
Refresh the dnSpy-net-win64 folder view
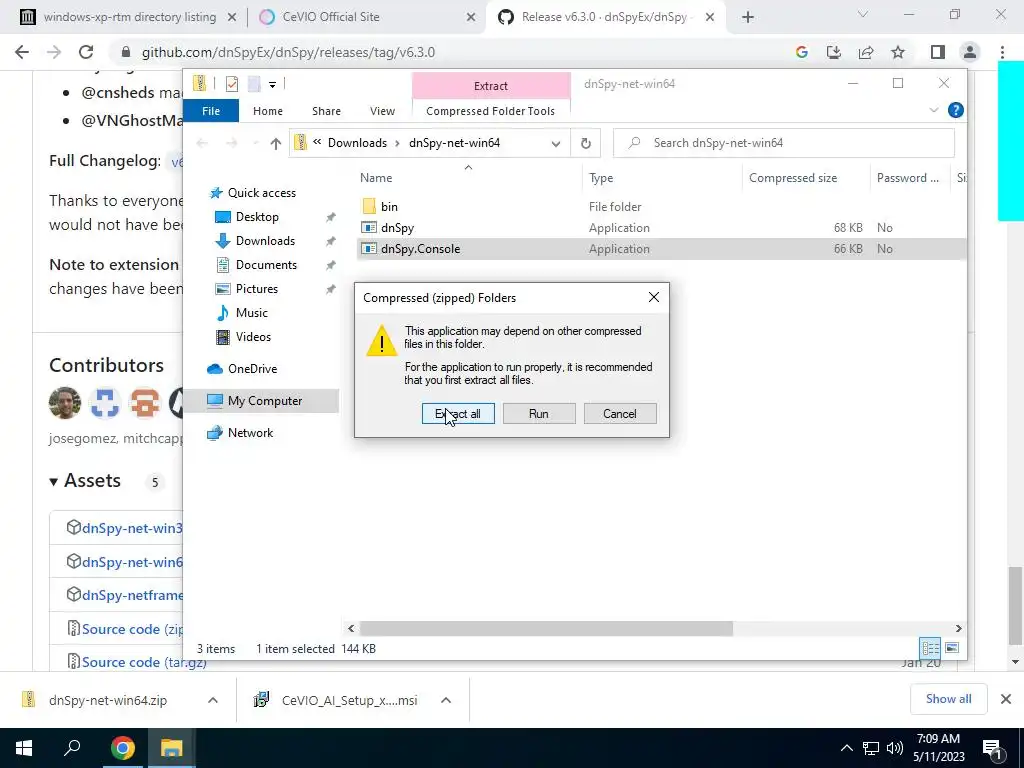[586, 143]
